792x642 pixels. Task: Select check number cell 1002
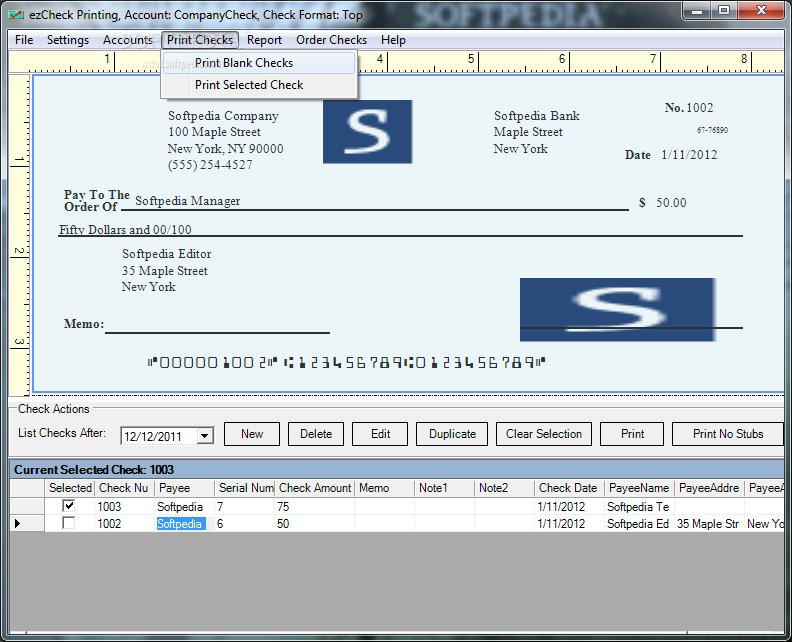click(124, 523)
